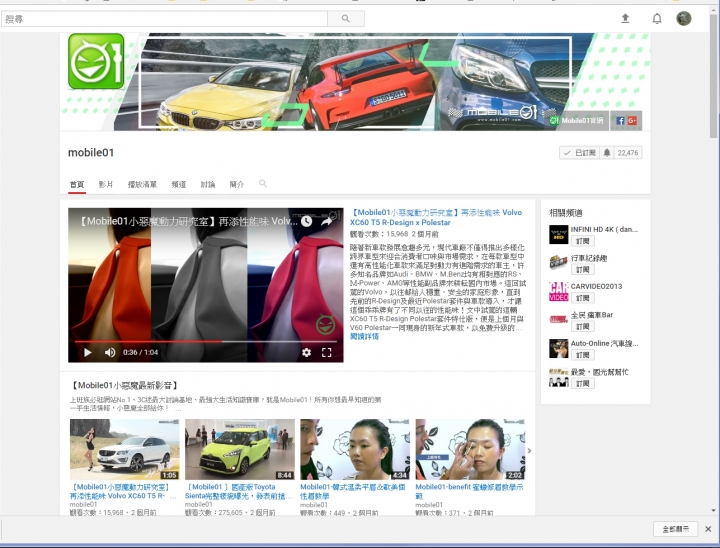Click the CARVIDEO2013 pink logo
This screenshot has height=548, width=720.
pos(558,292)
